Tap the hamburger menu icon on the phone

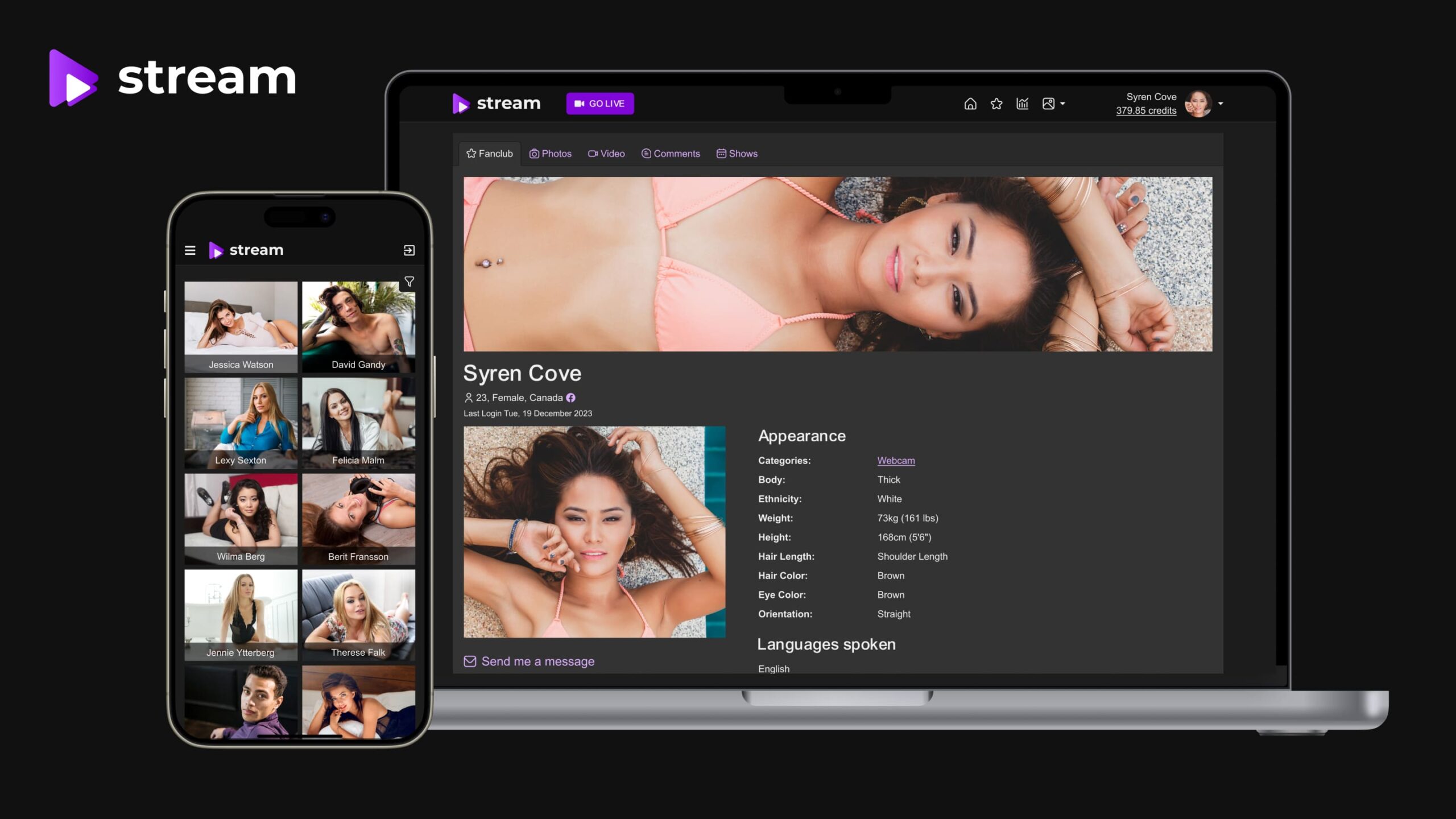(x=190, y=250)
